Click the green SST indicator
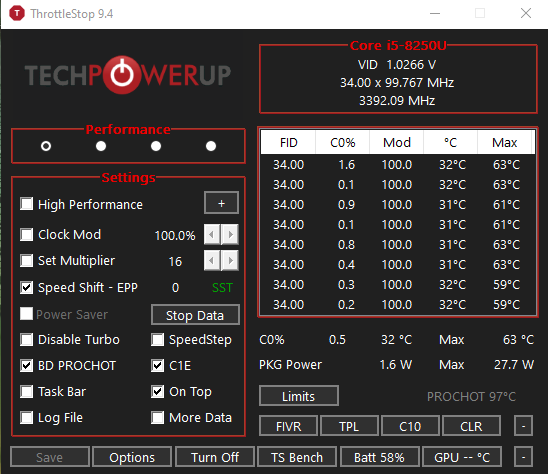This screenshot has height=474, width=548. click(222, 288)
